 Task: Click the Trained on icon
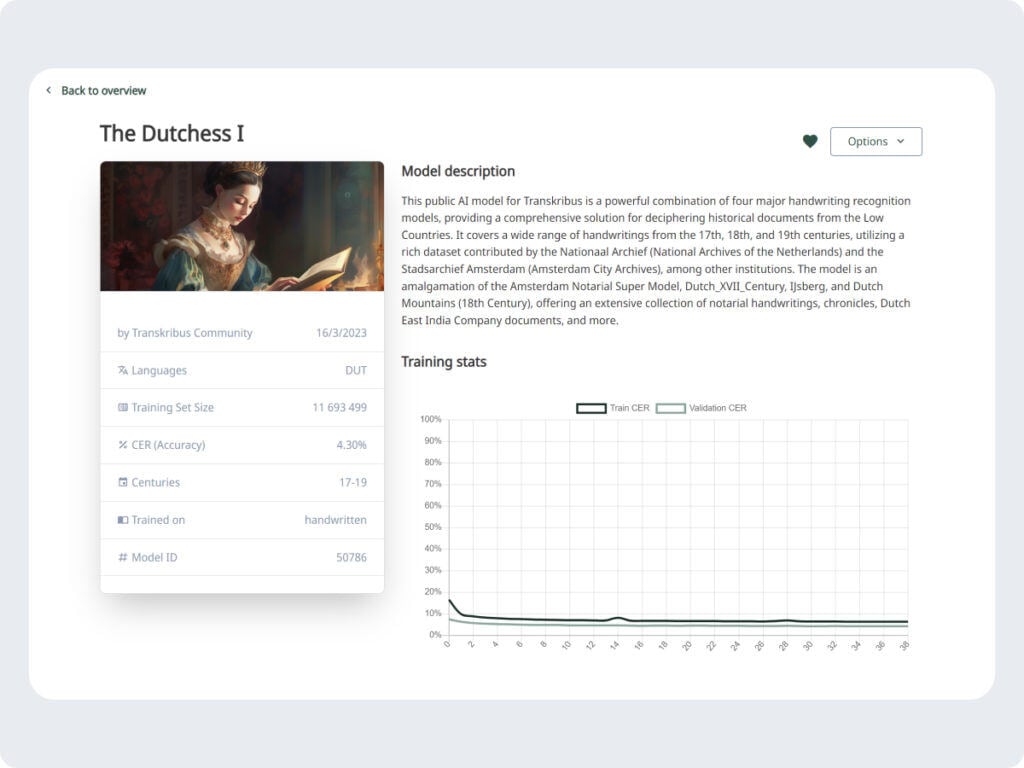click(x=123, y=520)
